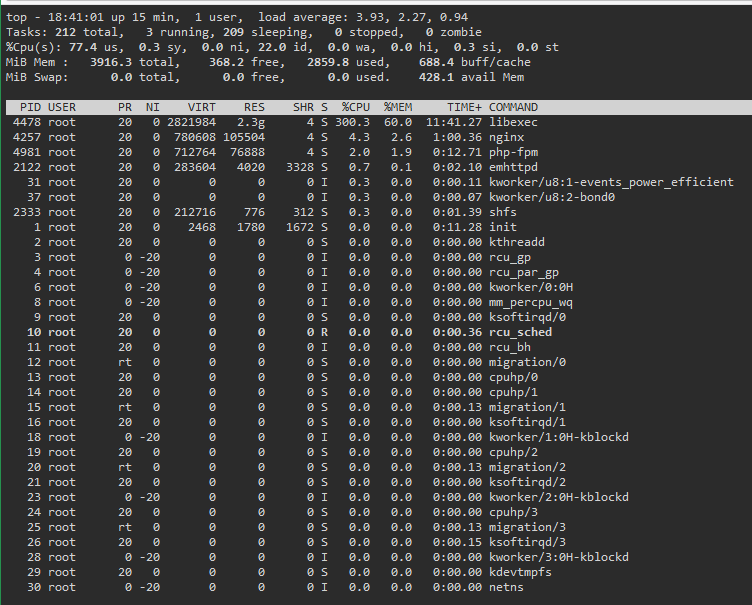Image resolution: width=752 pixels, height=605 pixels.
Task: Click the avail Mem value 428.1
Action: coord(436,77)
